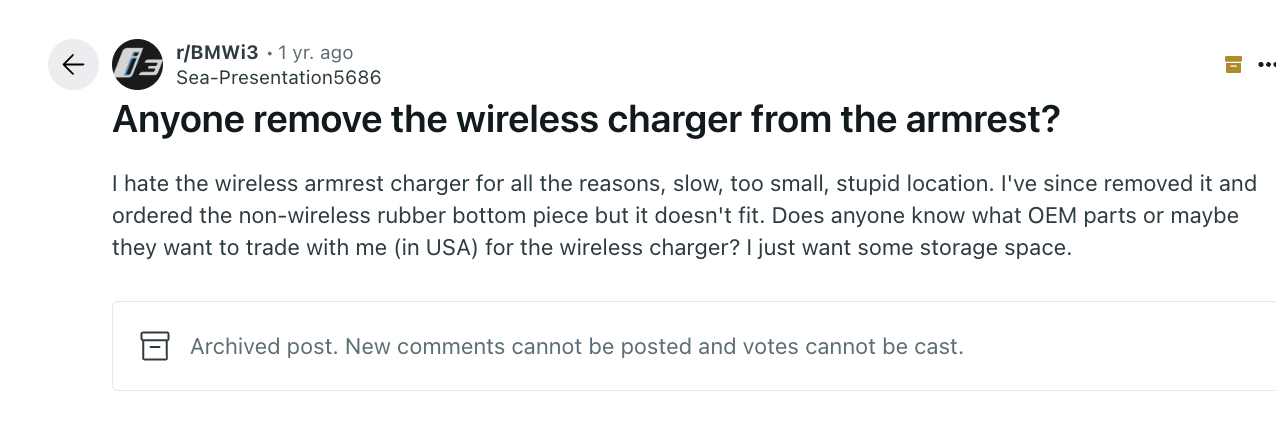This screenshot has height=426, width=1276.
Task: Select the post title about wireless charger
Action: click(x=586, y=121)
